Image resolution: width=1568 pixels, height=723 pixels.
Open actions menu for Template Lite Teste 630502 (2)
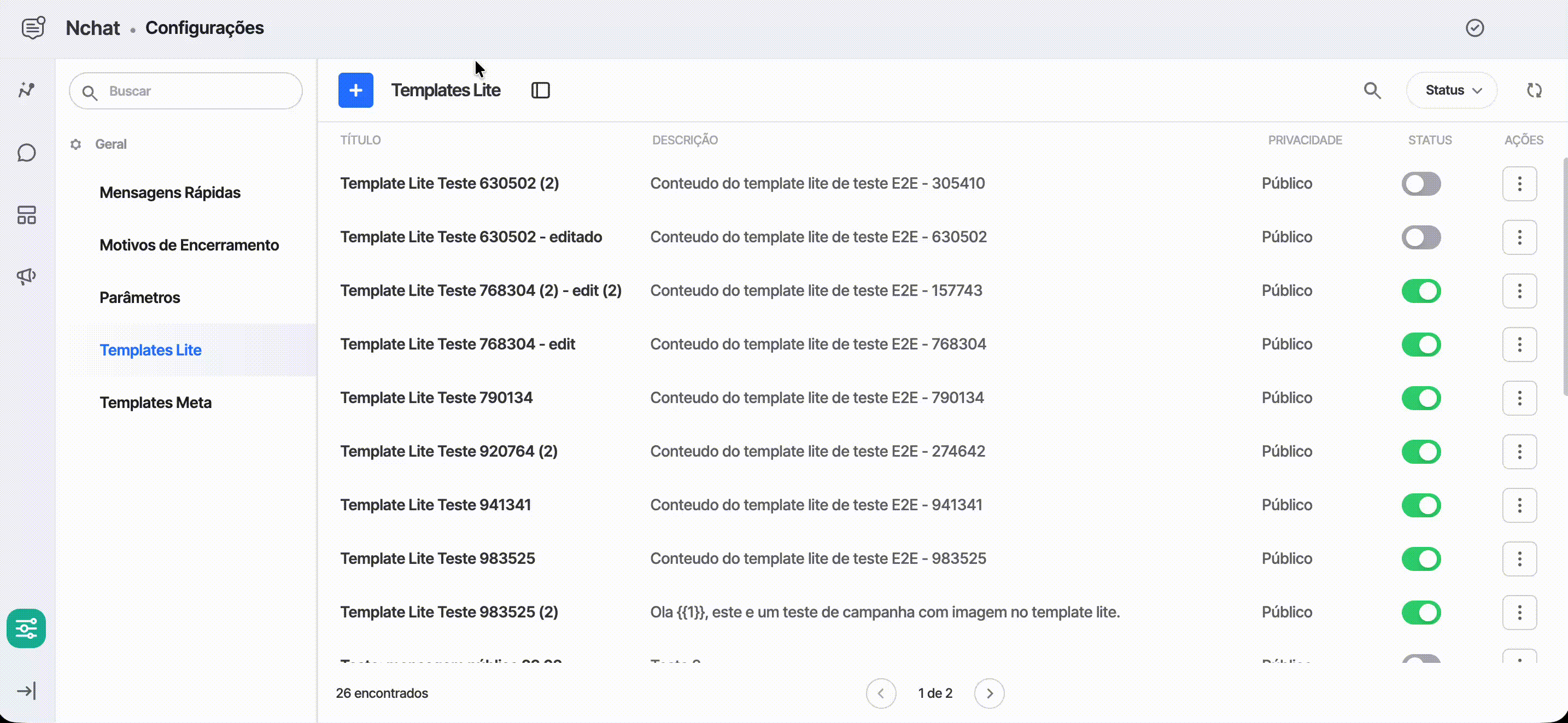pyautogui.click(x=1519, y=183)
